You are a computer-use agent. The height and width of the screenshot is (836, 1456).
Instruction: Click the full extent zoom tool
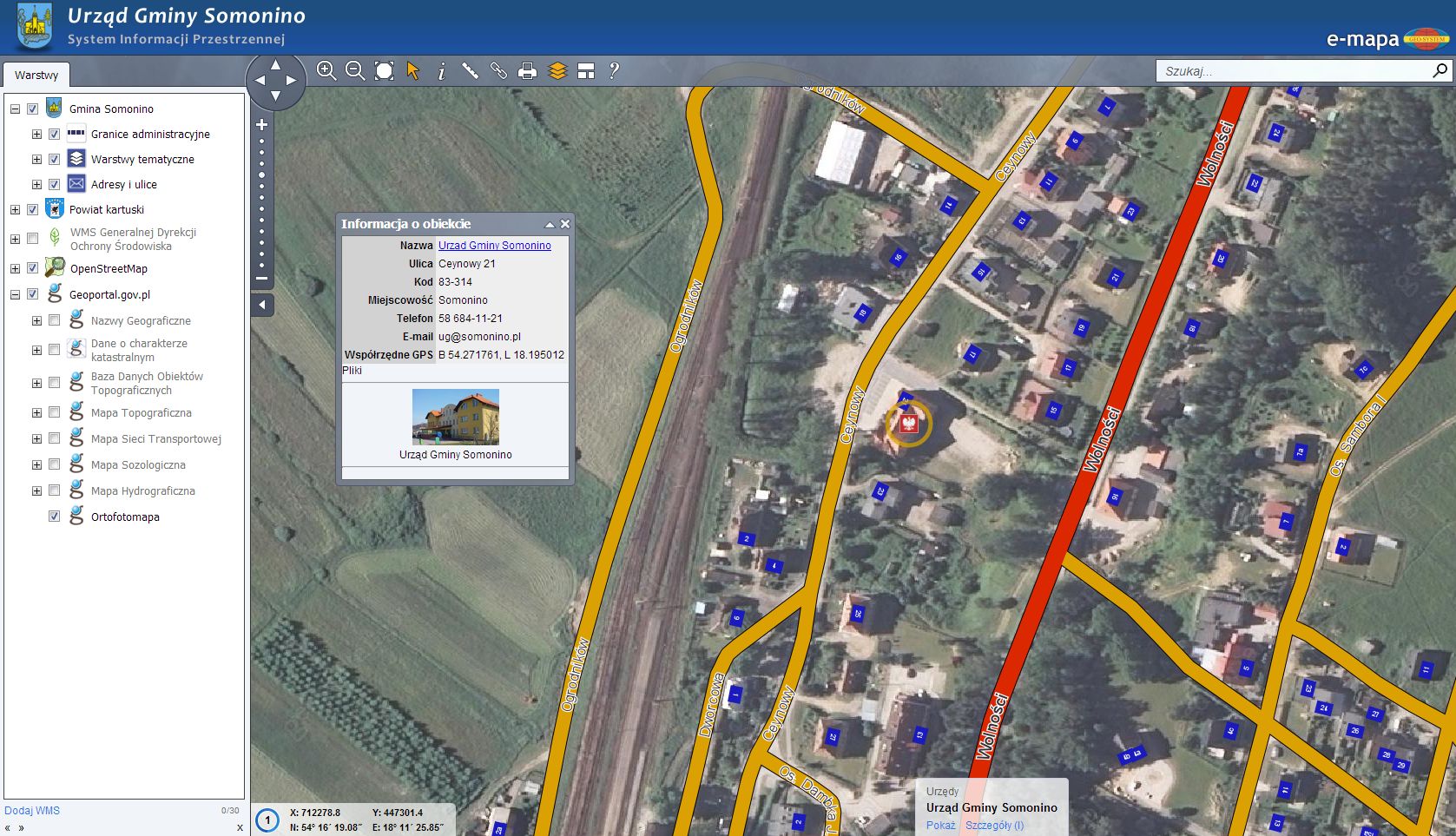click(x=384, y=71)
